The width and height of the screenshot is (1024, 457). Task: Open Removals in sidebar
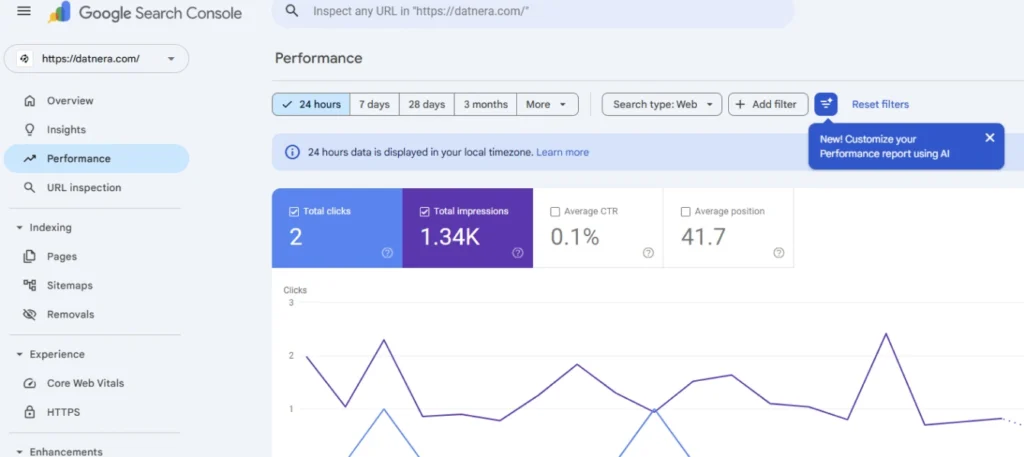click(x=97, y=314)
